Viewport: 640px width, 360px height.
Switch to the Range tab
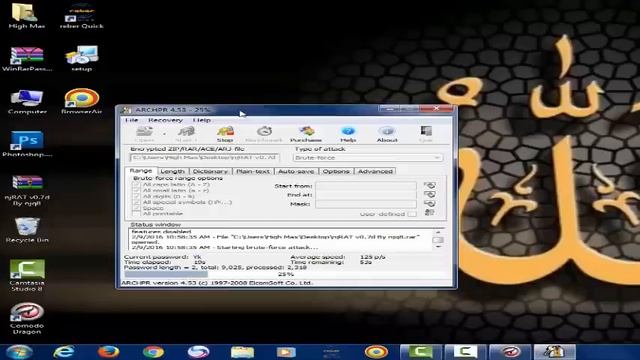tap(141, 171)
